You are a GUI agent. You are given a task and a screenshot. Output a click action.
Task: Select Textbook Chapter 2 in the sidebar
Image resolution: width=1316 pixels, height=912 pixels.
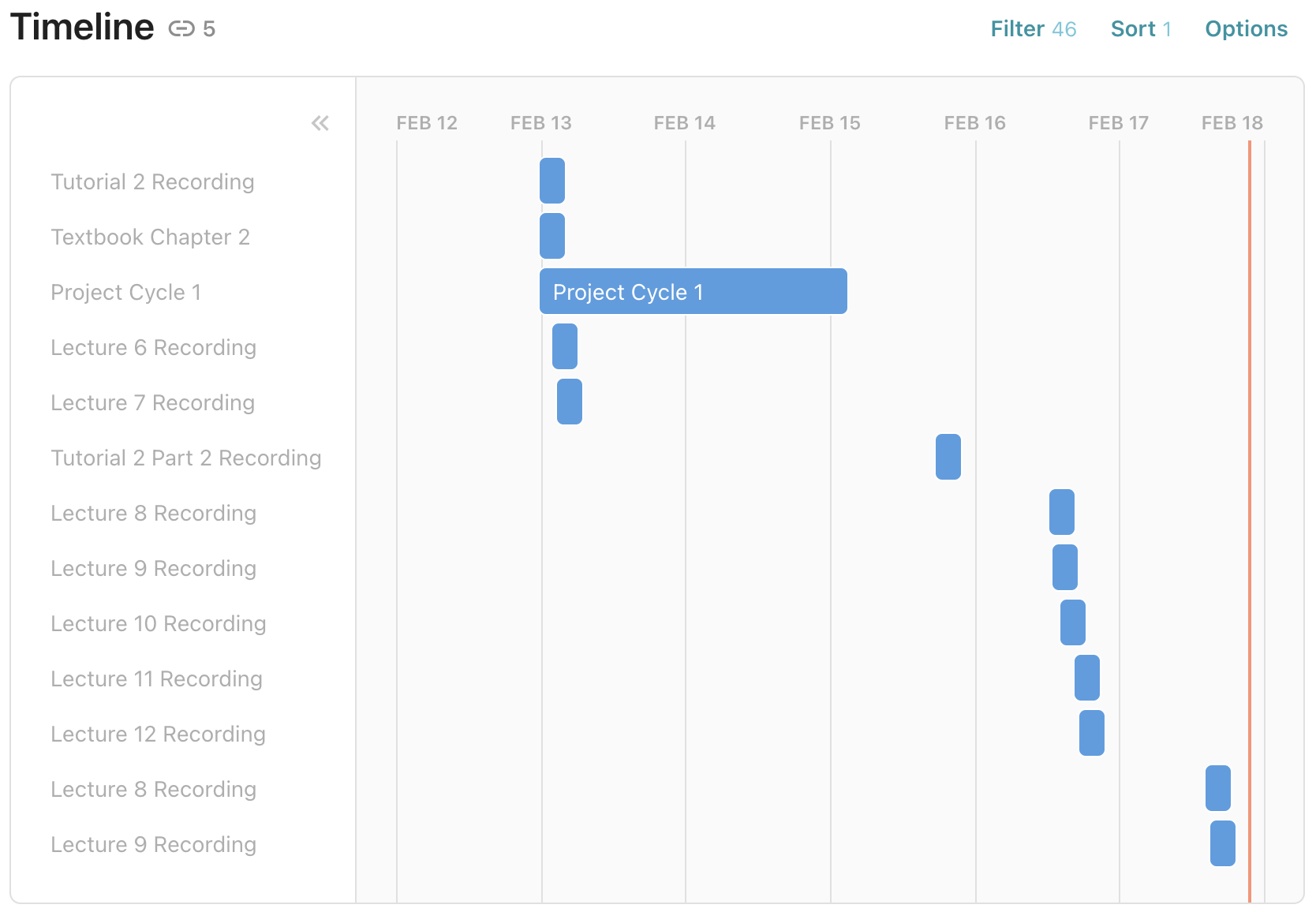pyautogui.click(x=150, y=237)
